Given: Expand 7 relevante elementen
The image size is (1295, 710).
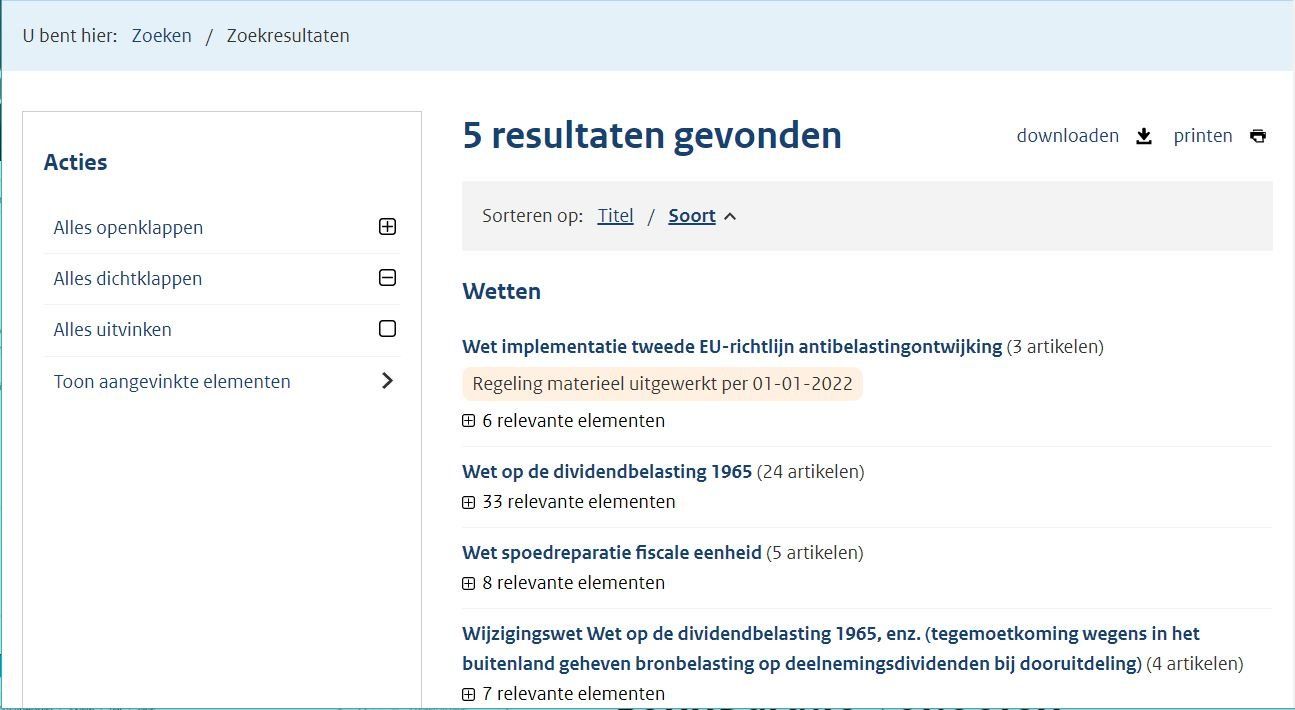Looking at the screenshot, I should pyautogui.click(x=563, y=694).
